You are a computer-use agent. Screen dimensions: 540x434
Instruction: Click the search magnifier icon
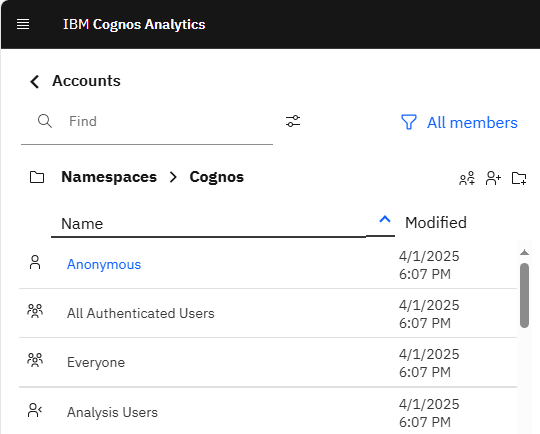45,121
